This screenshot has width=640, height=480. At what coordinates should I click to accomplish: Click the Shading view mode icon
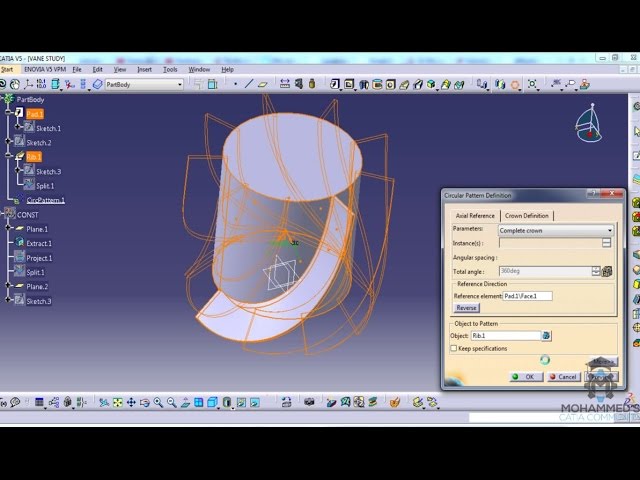click(x=227, y=403)
